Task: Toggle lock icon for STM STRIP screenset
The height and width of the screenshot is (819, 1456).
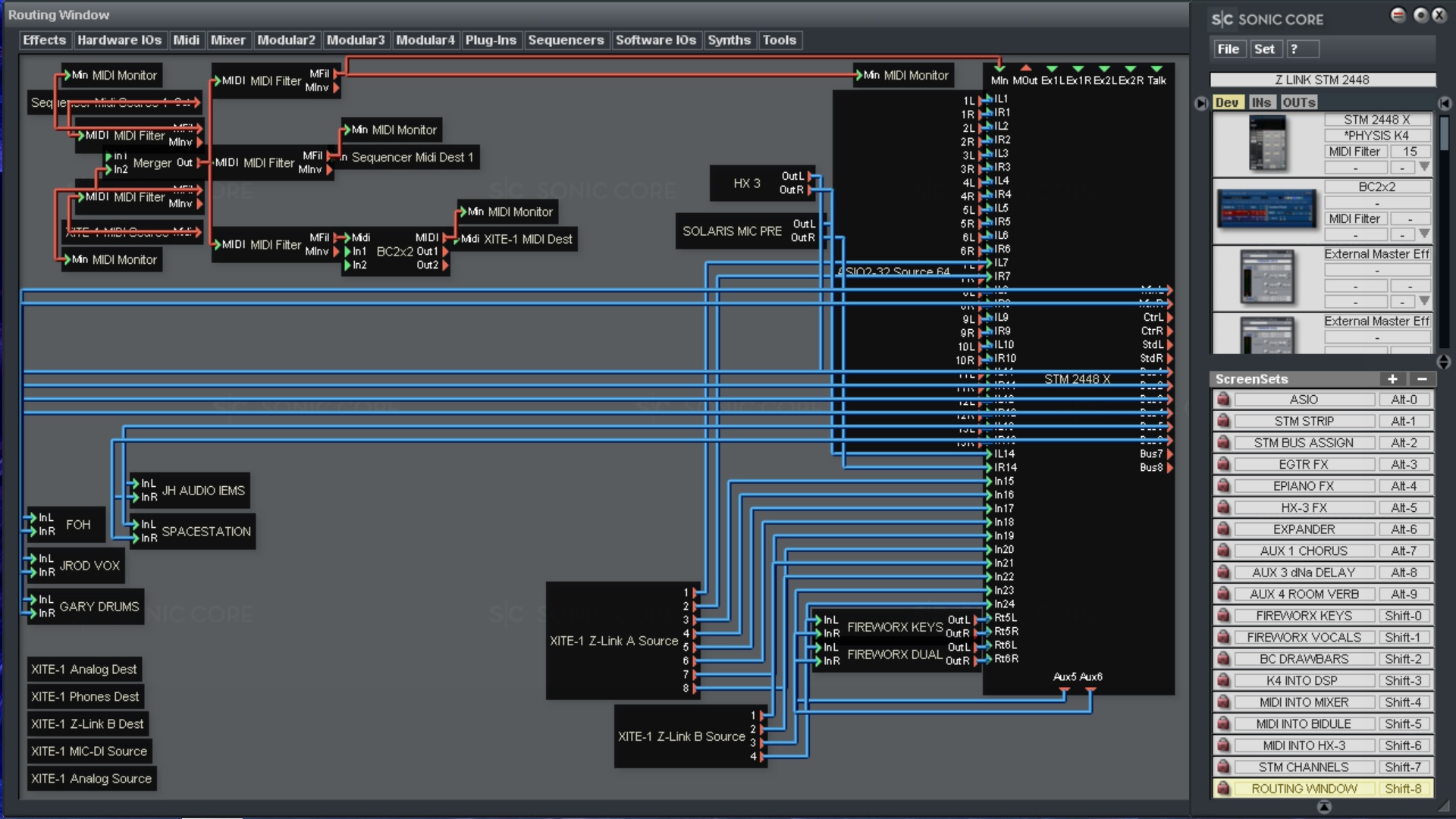Action: pyautogui.click(x=1222, y=421)
